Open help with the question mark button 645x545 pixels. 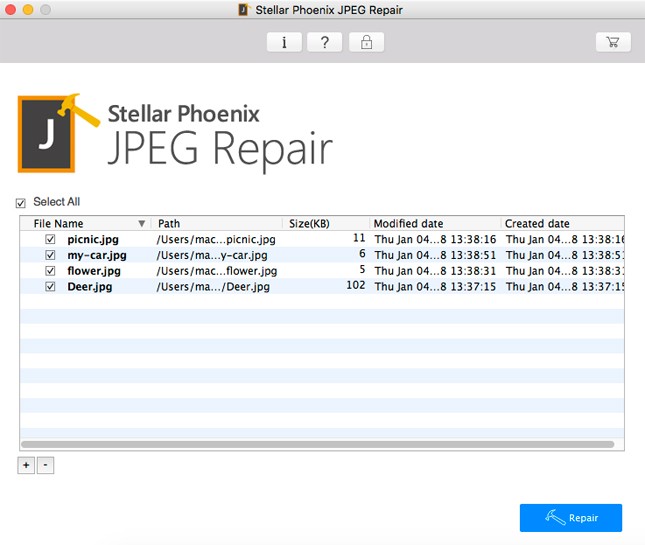[325, 42]
